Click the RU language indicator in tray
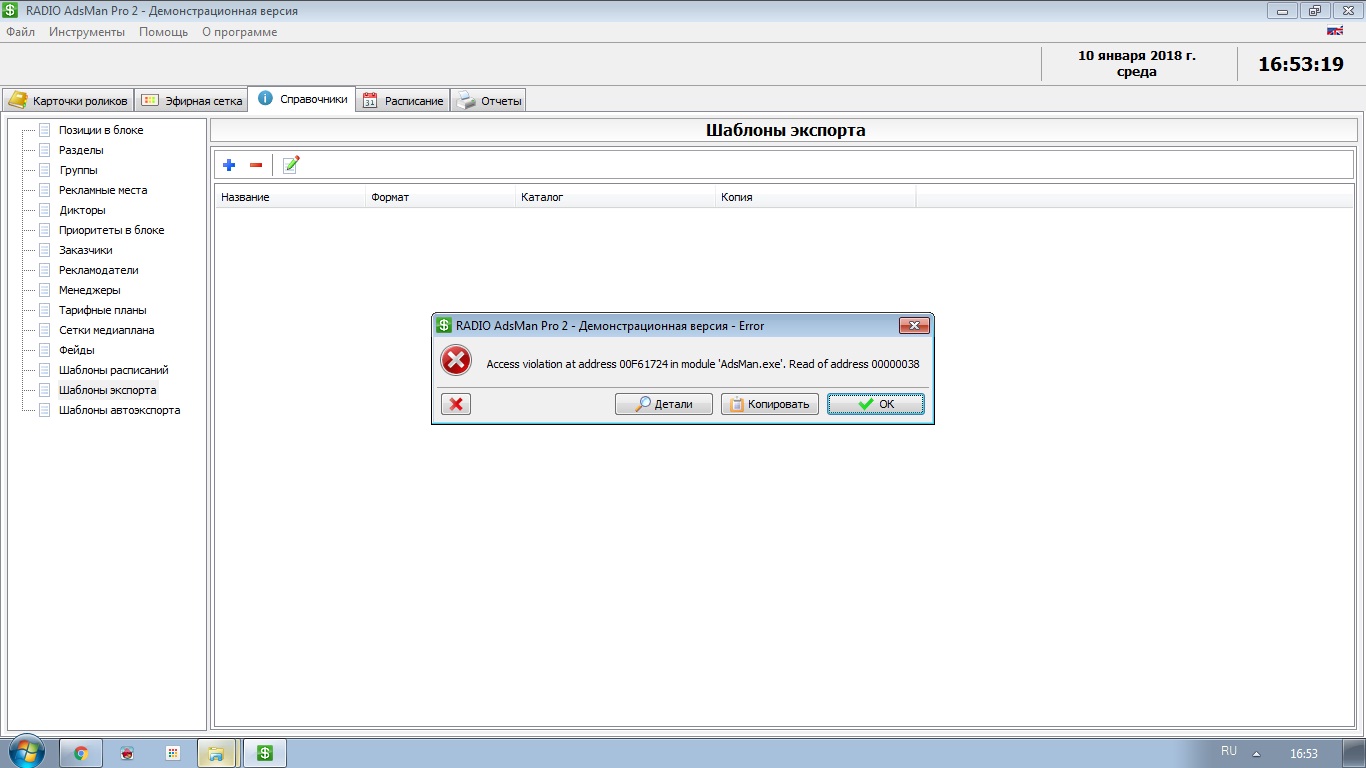1366x768 pixels. pyautogui.click(x=1229, y=751)
